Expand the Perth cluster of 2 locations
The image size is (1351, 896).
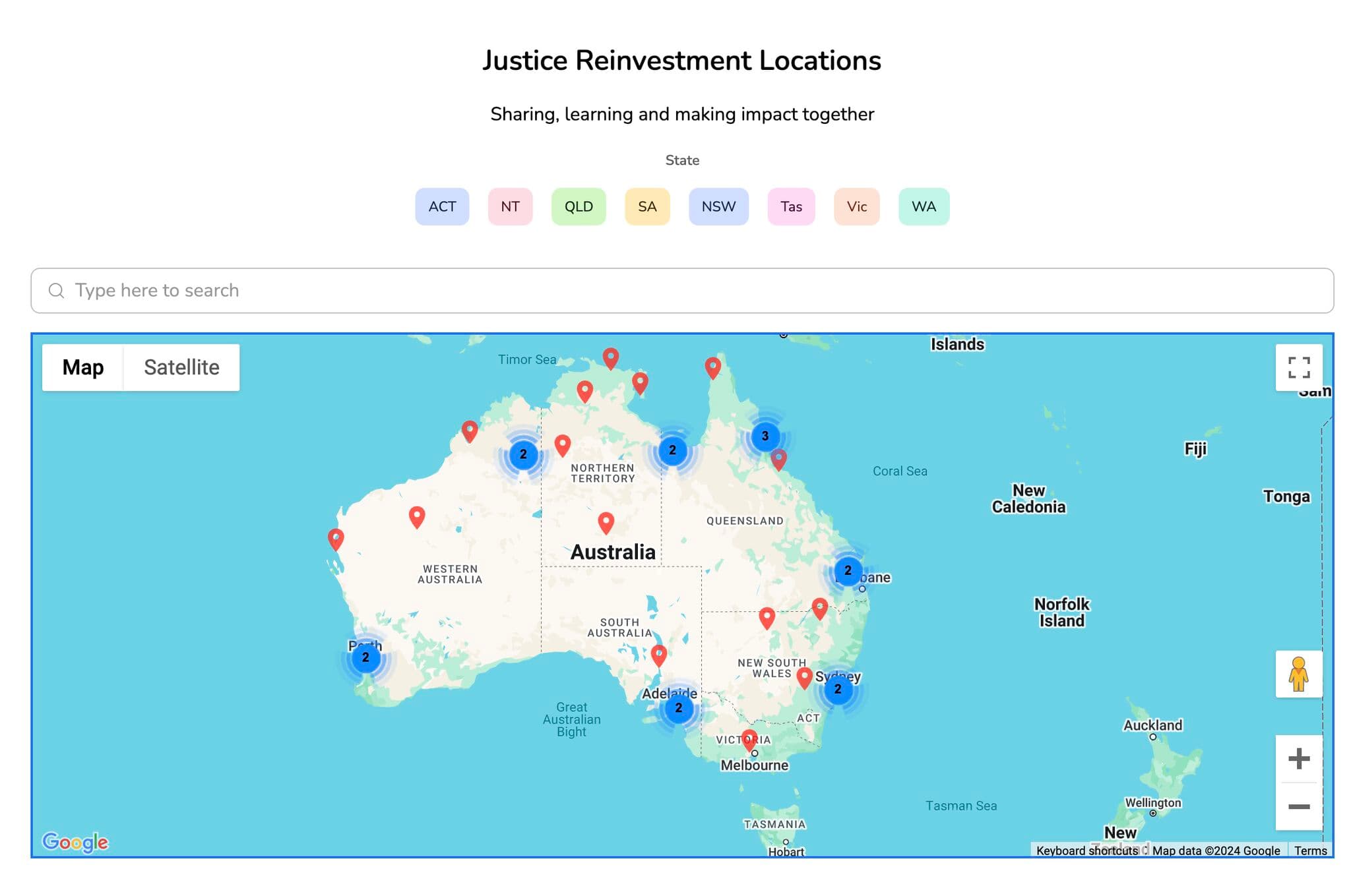365,657
